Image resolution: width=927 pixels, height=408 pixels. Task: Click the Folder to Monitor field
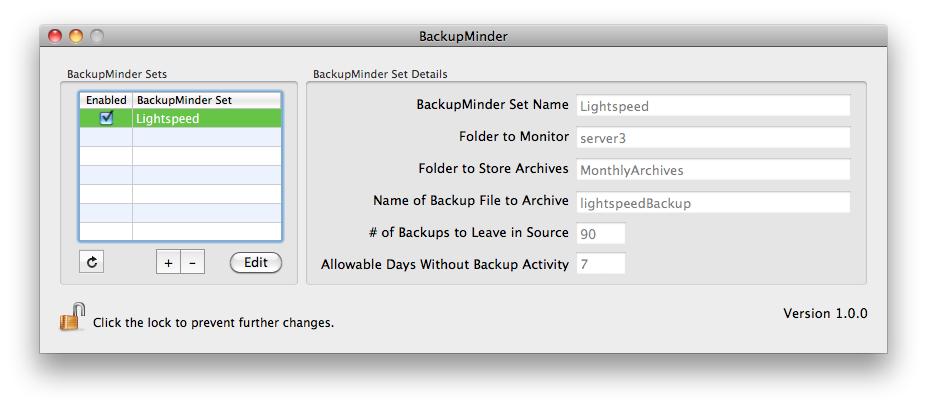pos(712,137)
